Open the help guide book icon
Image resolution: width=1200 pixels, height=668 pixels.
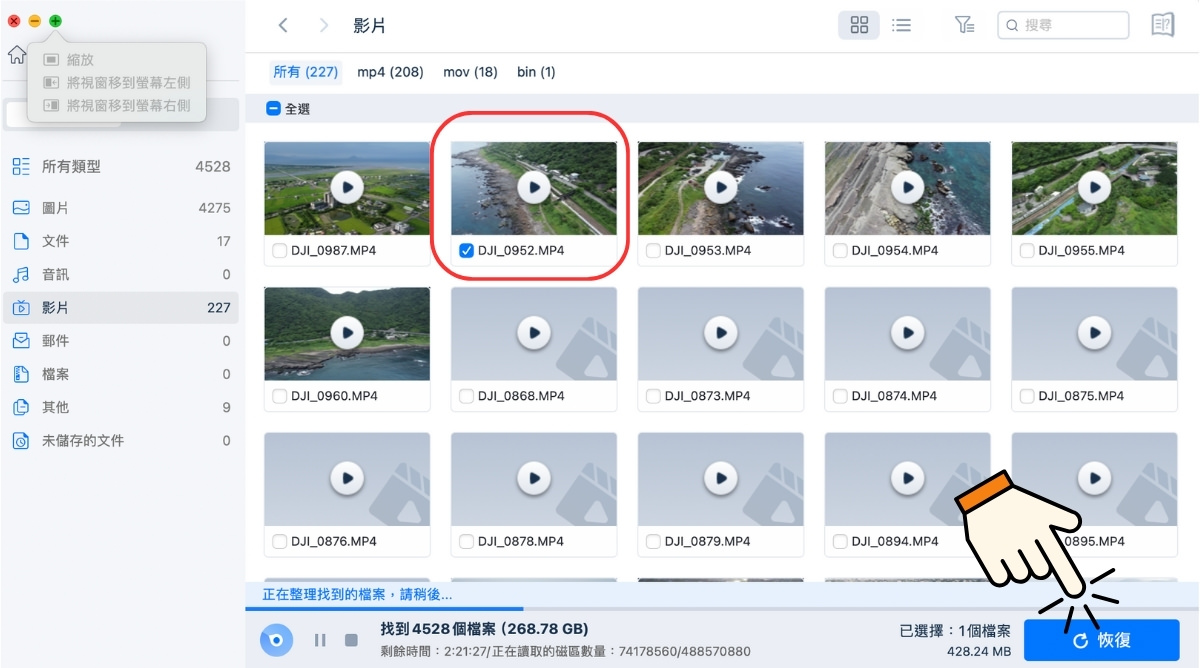click(1162, 25)
